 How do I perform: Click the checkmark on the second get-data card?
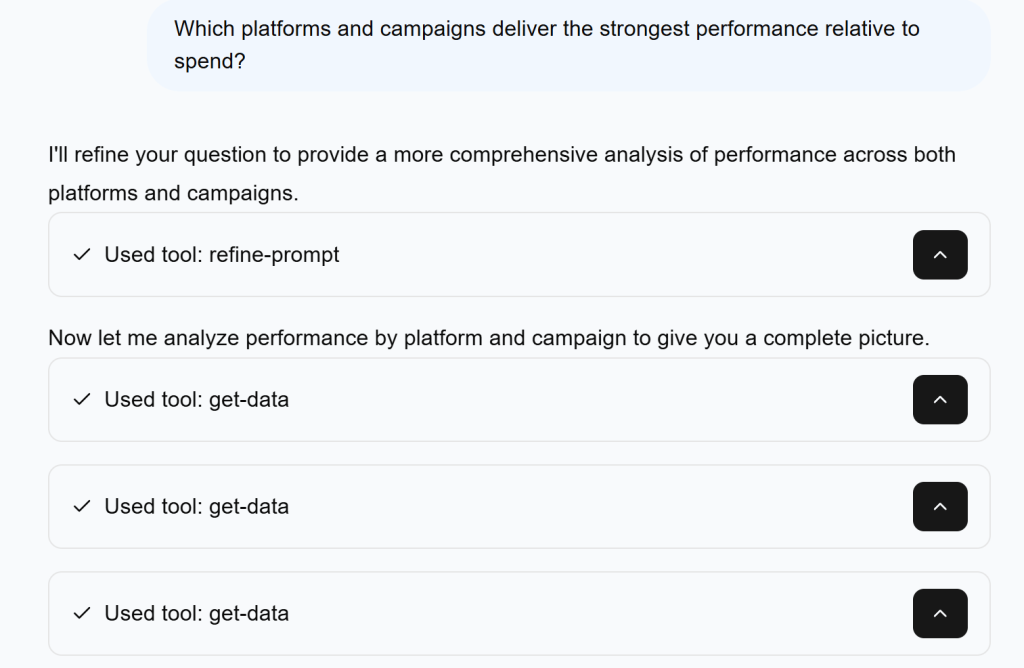coord(81,507)
